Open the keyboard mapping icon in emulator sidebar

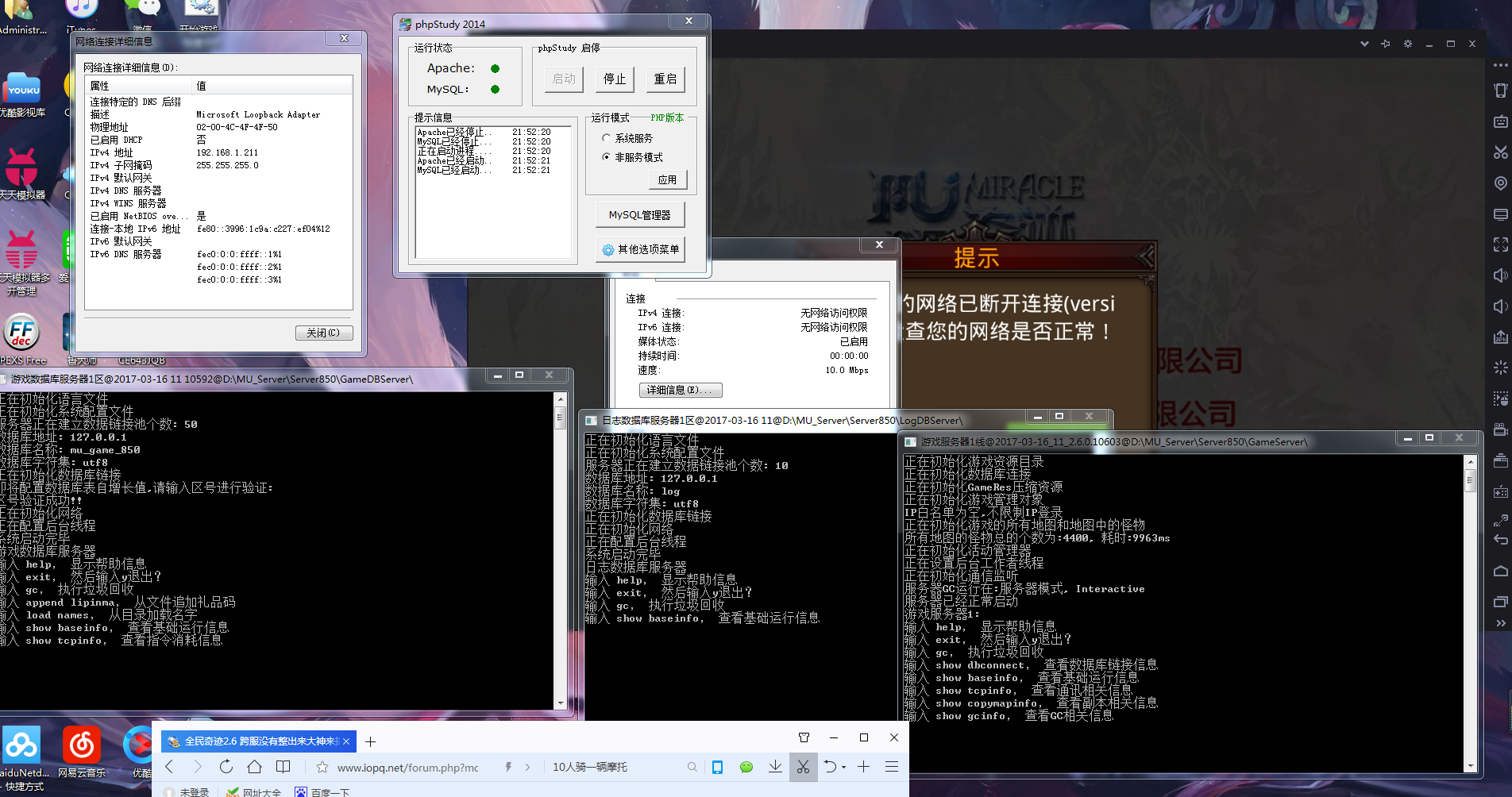(1500, 121)
